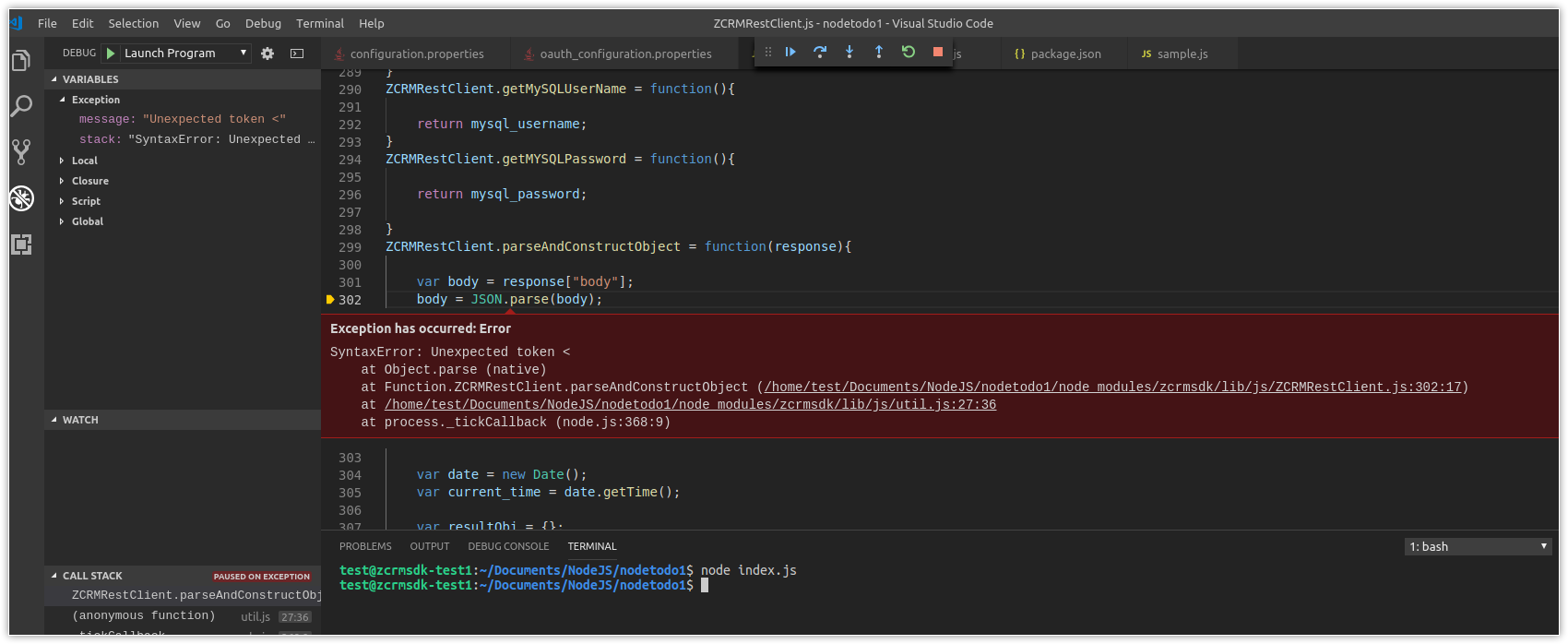Click the exception message variable row

tap(183, 119)
